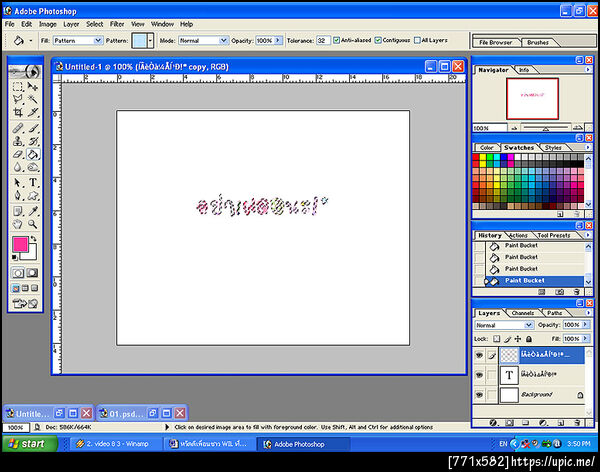Select the Zoom tool
The width and height of the screenshot is (600, 472).
(33, 224)
